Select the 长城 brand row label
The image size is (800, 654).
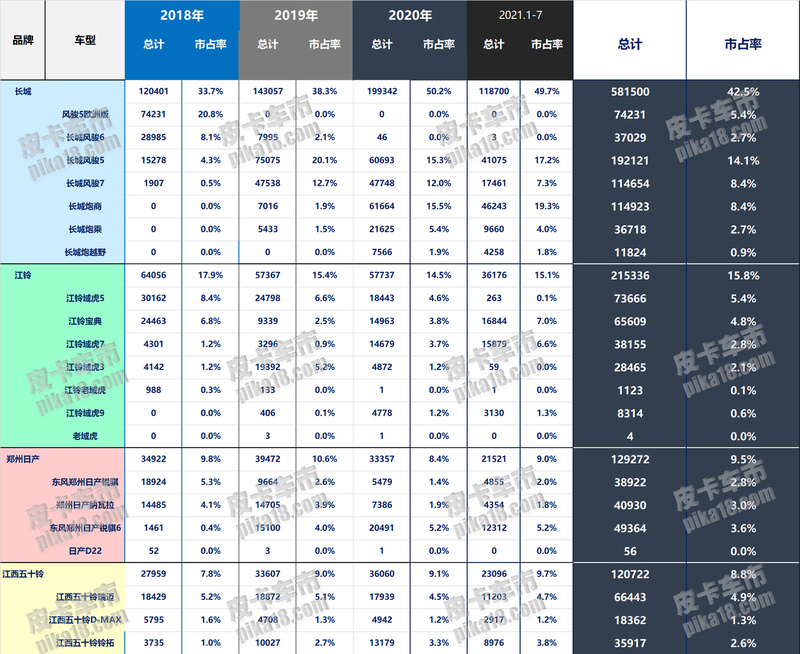23,91
